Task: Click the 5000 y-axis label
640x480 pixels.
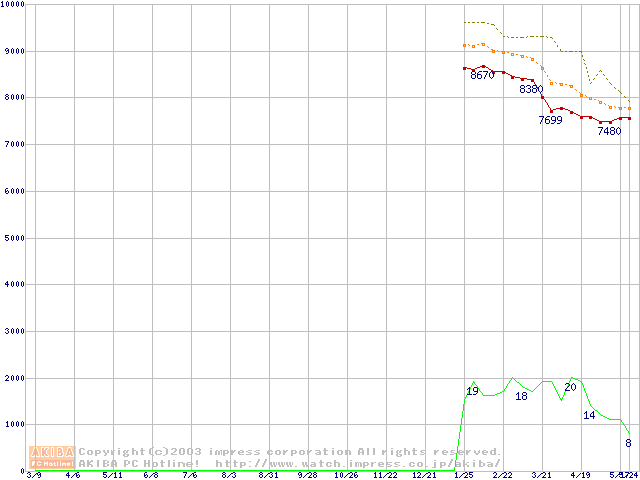Action: [x=14, y=238]
